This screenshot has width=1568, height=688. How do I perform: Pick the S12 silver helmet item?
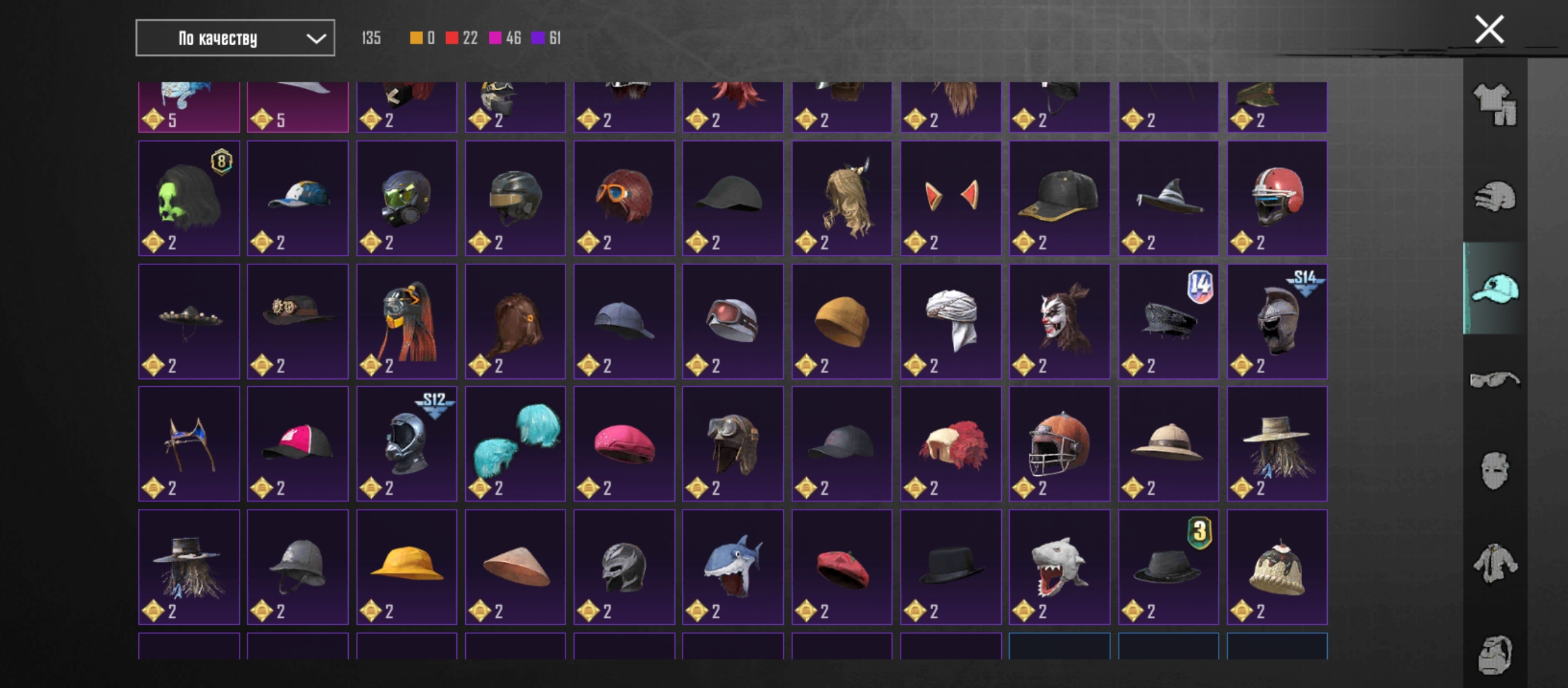[x=407, y=444]
